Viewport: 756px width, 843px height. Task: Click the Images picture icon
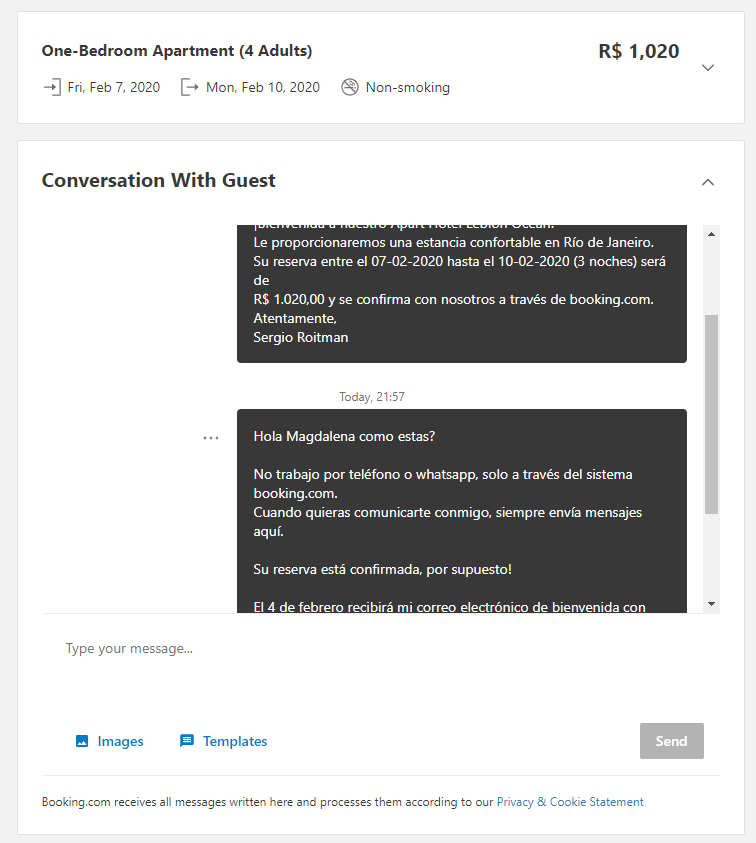click(82, 741)
